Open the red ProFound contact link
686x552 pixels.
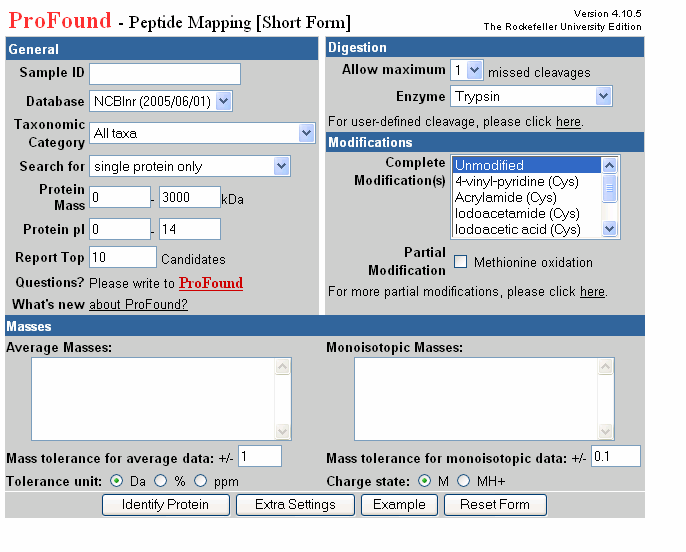tap(211, 283)
